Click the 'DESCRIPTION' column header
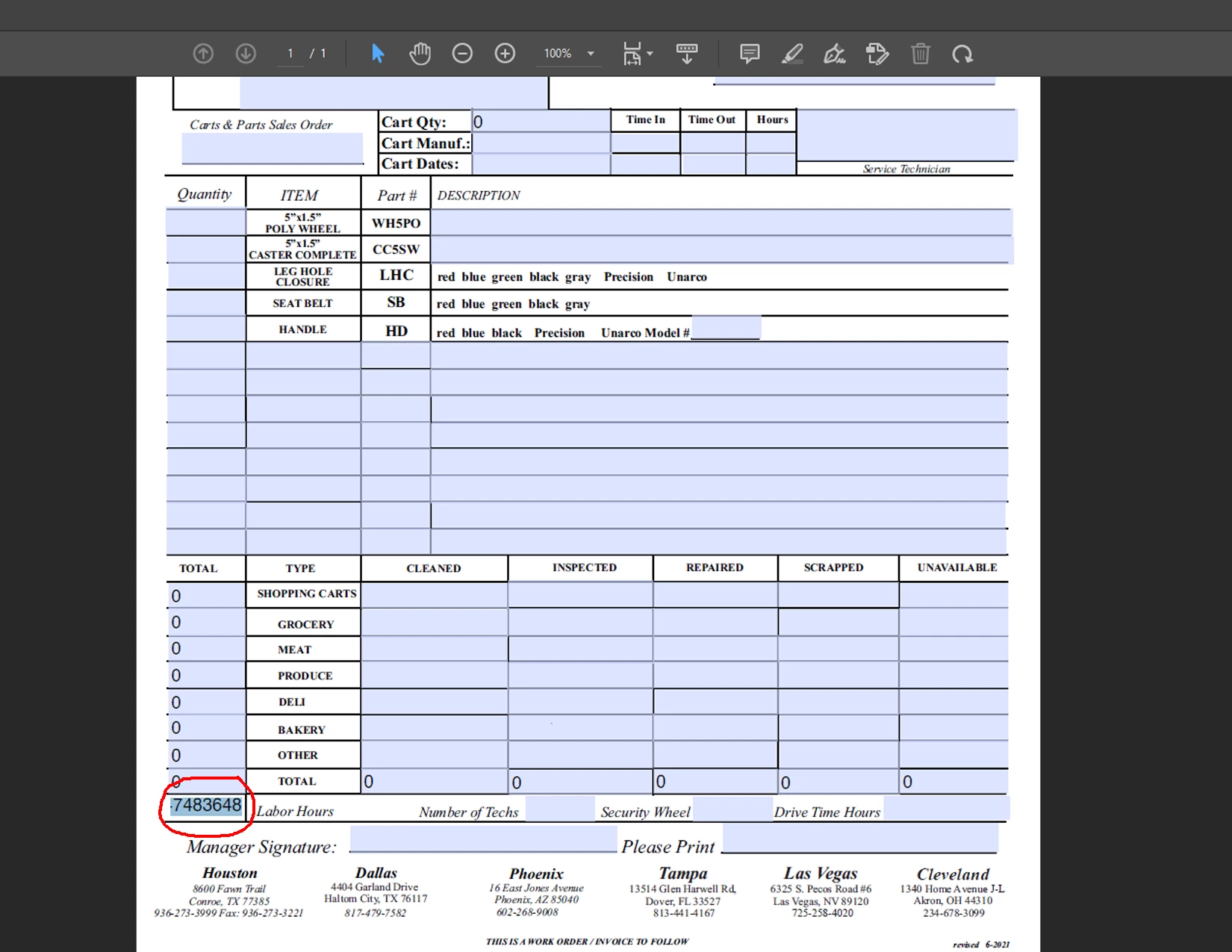 (x=479, y=196)
